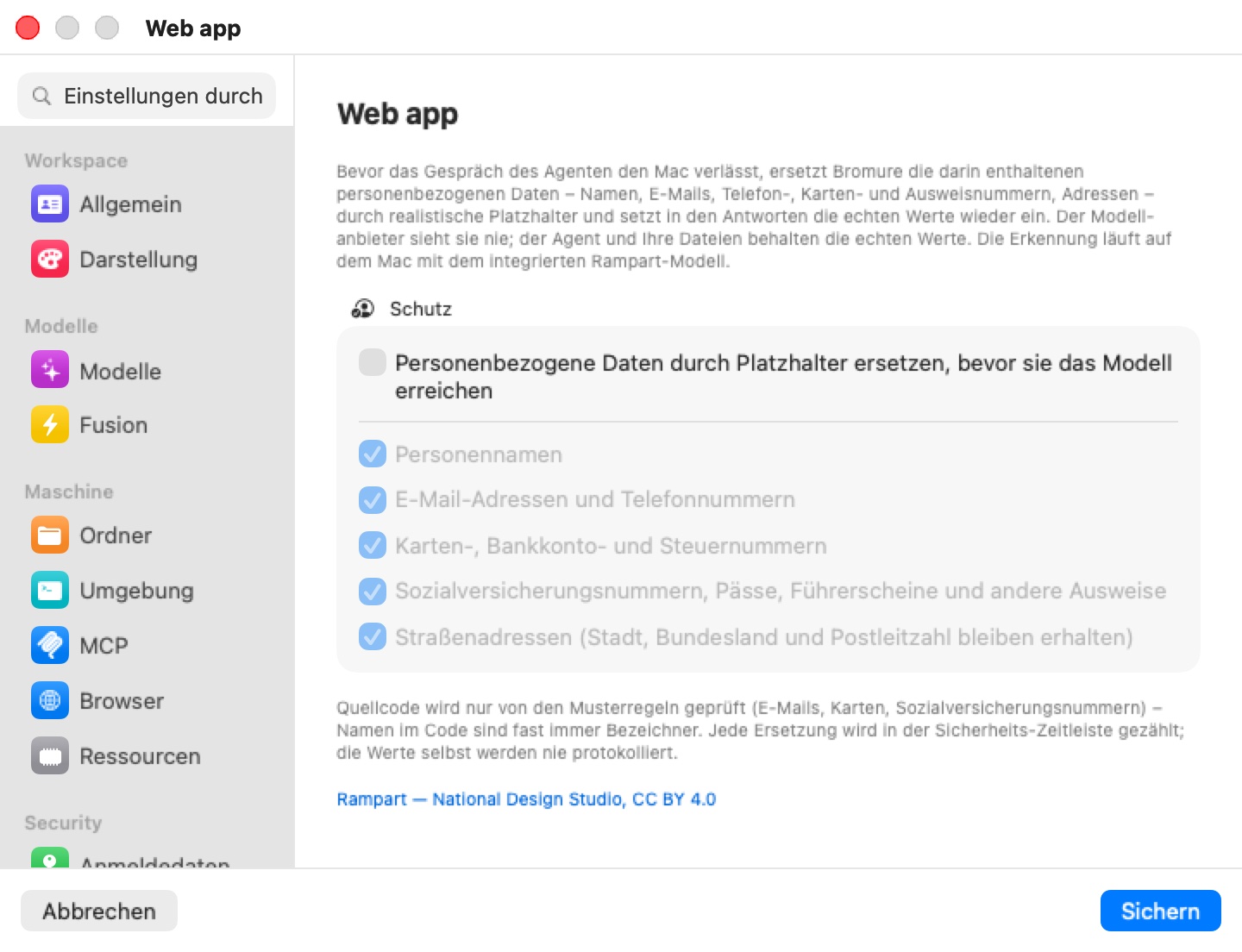1242x952 pixels.
Task: Click the Security section header
Action: tap(63, 823)
